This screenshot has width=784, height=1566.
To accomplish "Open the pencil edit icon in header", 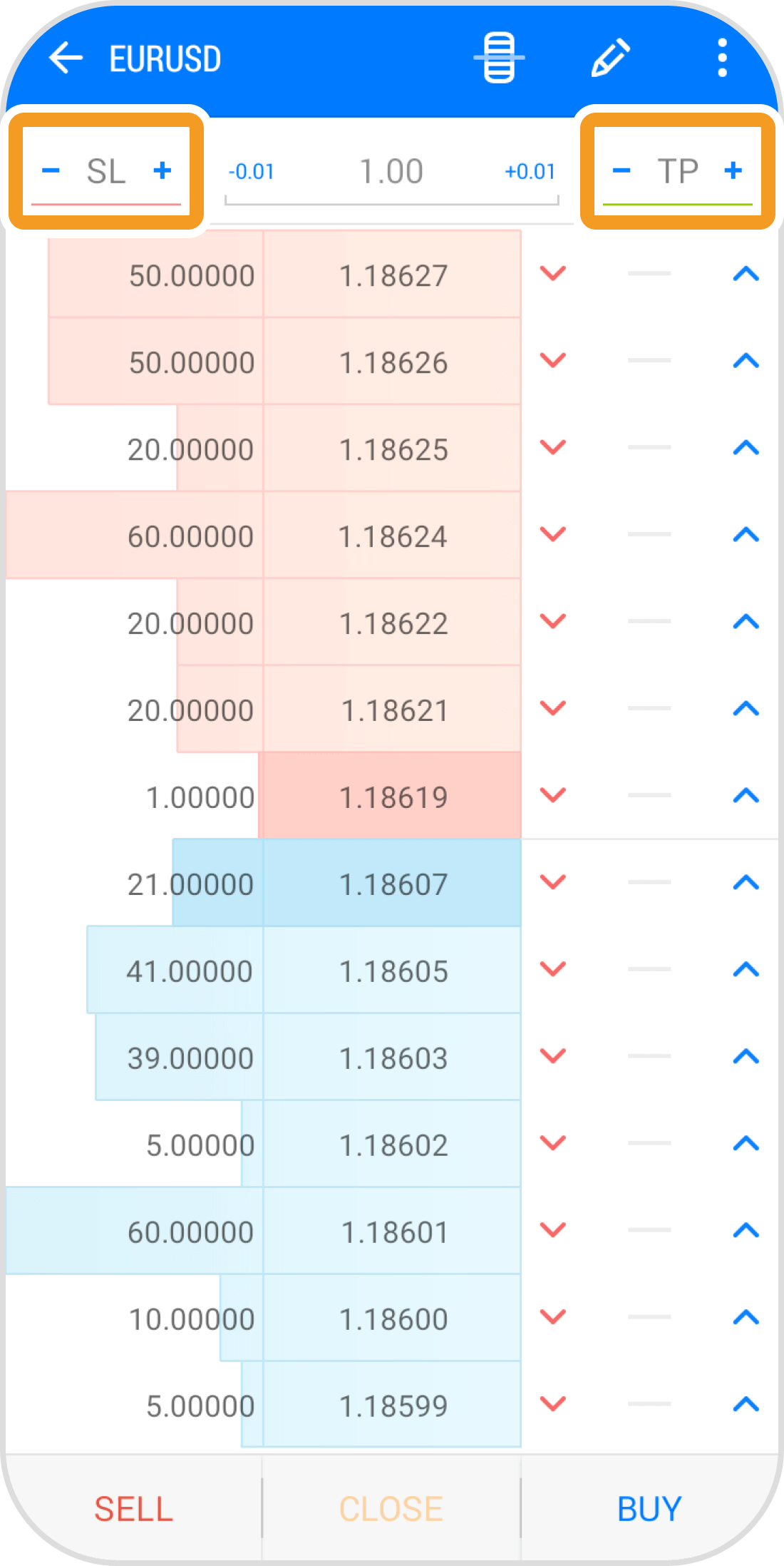I will (611, 58).
